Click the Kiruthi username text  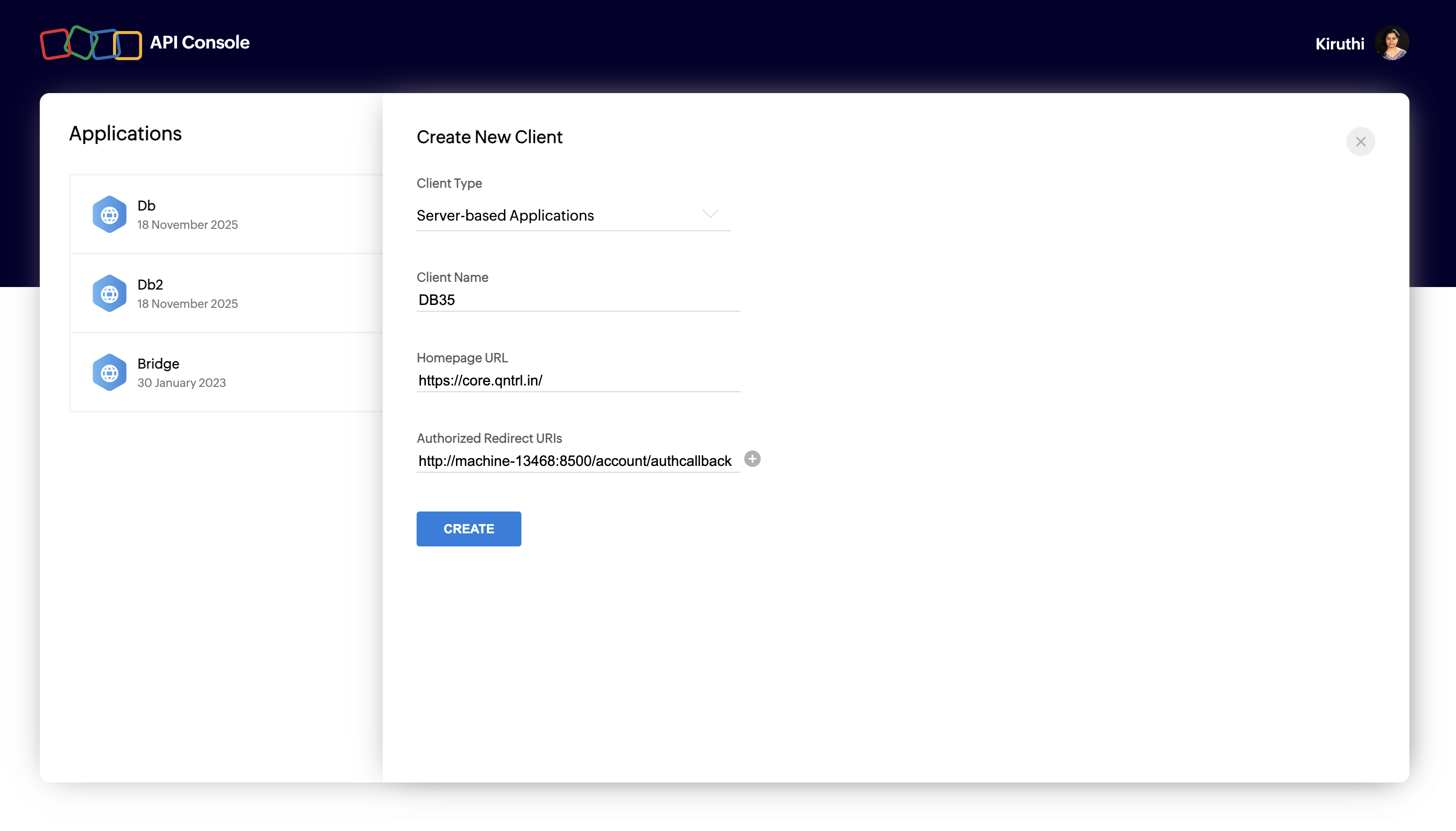[1339, 44]
